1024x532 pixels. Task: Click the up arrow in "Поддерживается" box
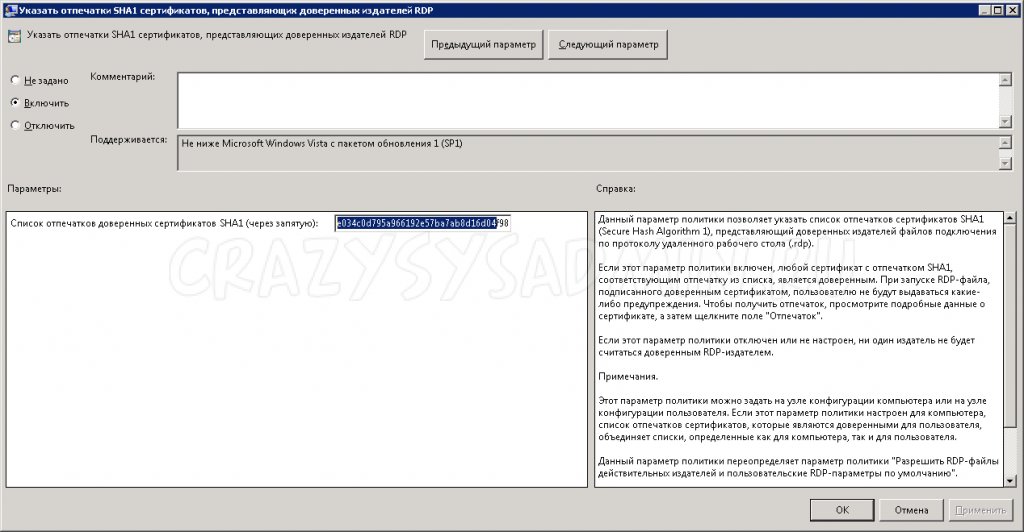[x=1005, y=143]
